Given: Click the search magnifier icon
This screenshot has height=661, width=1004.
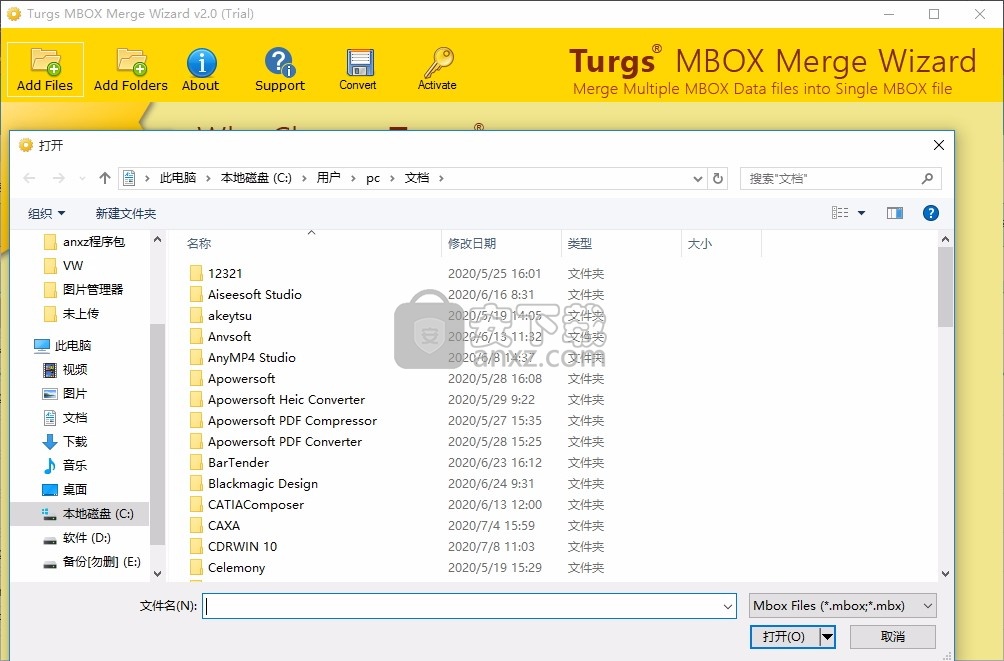Looking at the screenshot, I should pos(927,178).
